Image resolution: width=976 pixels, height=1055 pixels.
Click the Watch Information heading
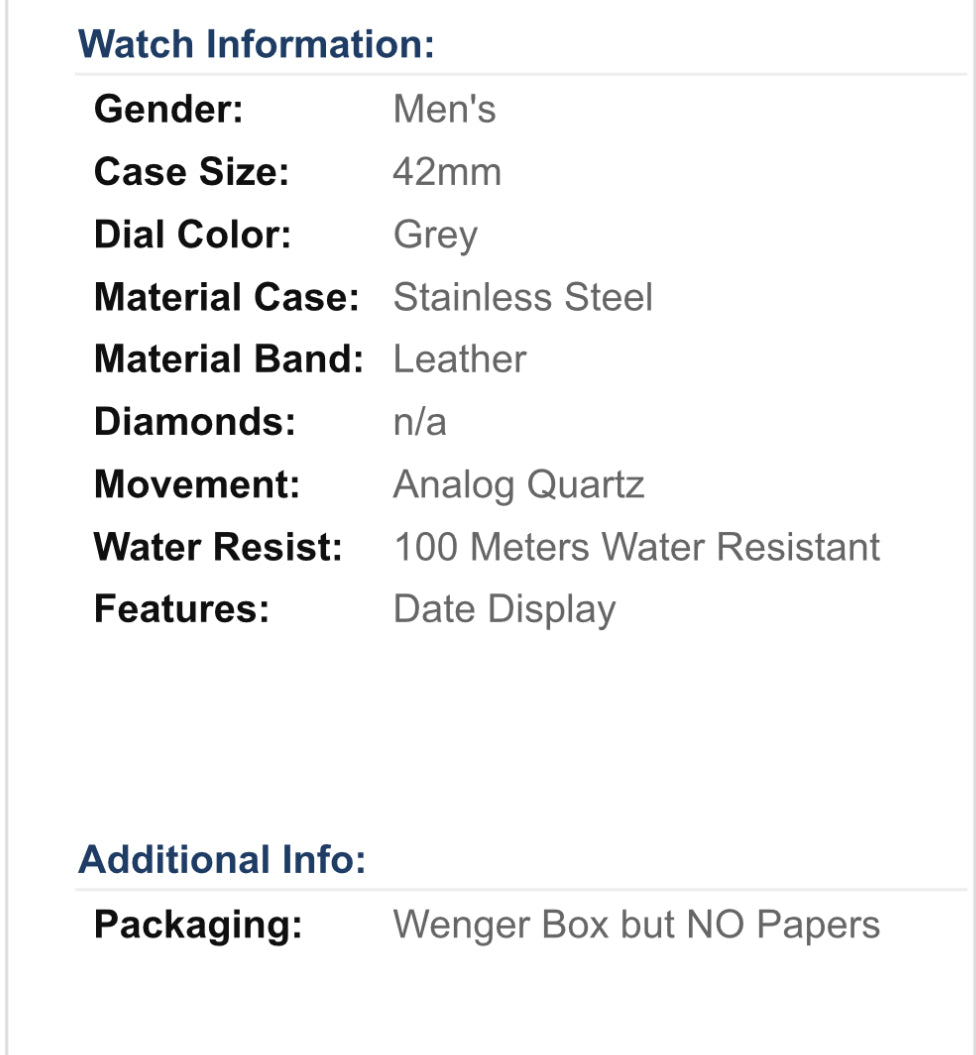256,45
